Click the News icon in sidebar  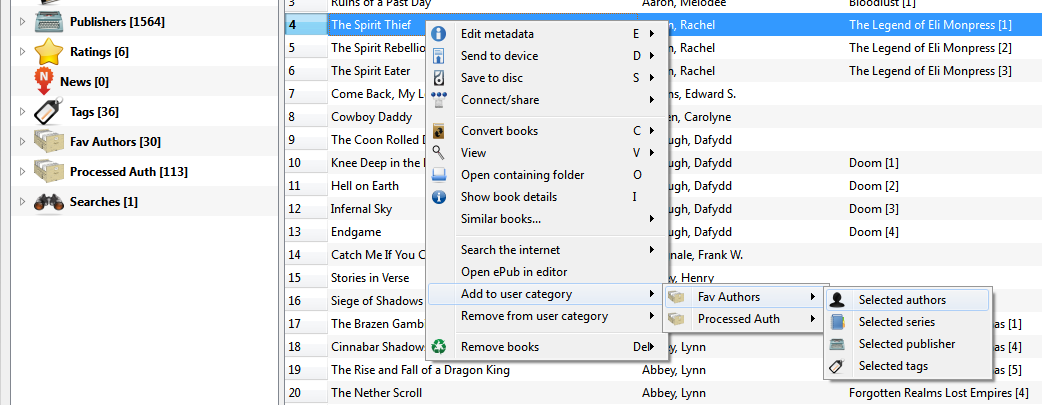[45, 81]
